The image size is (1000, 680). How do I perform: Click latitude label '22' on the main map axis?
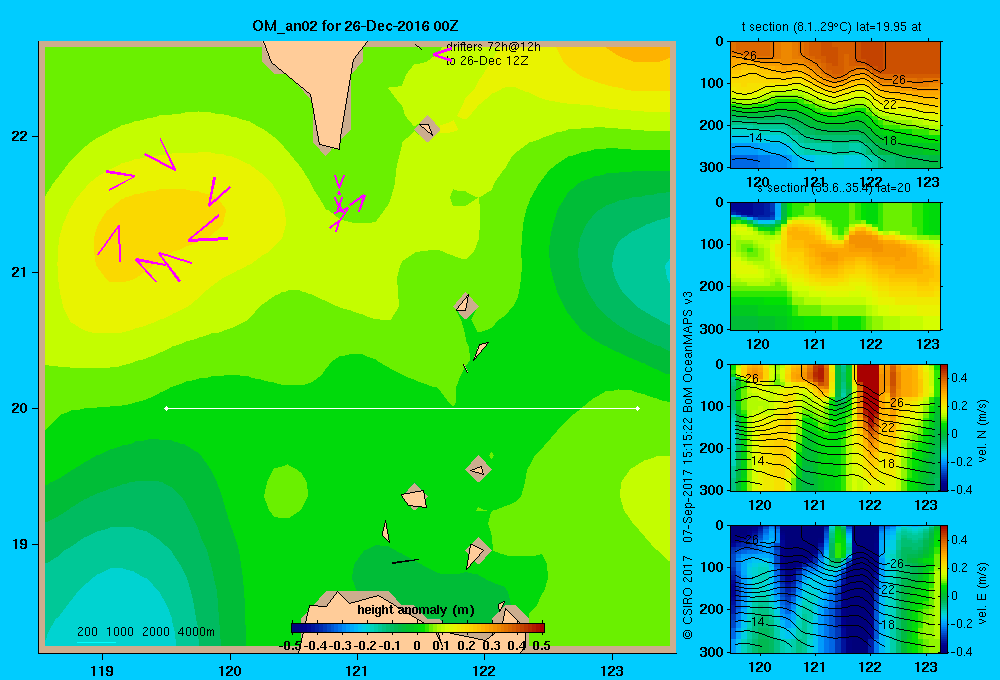tap(20, 137)
